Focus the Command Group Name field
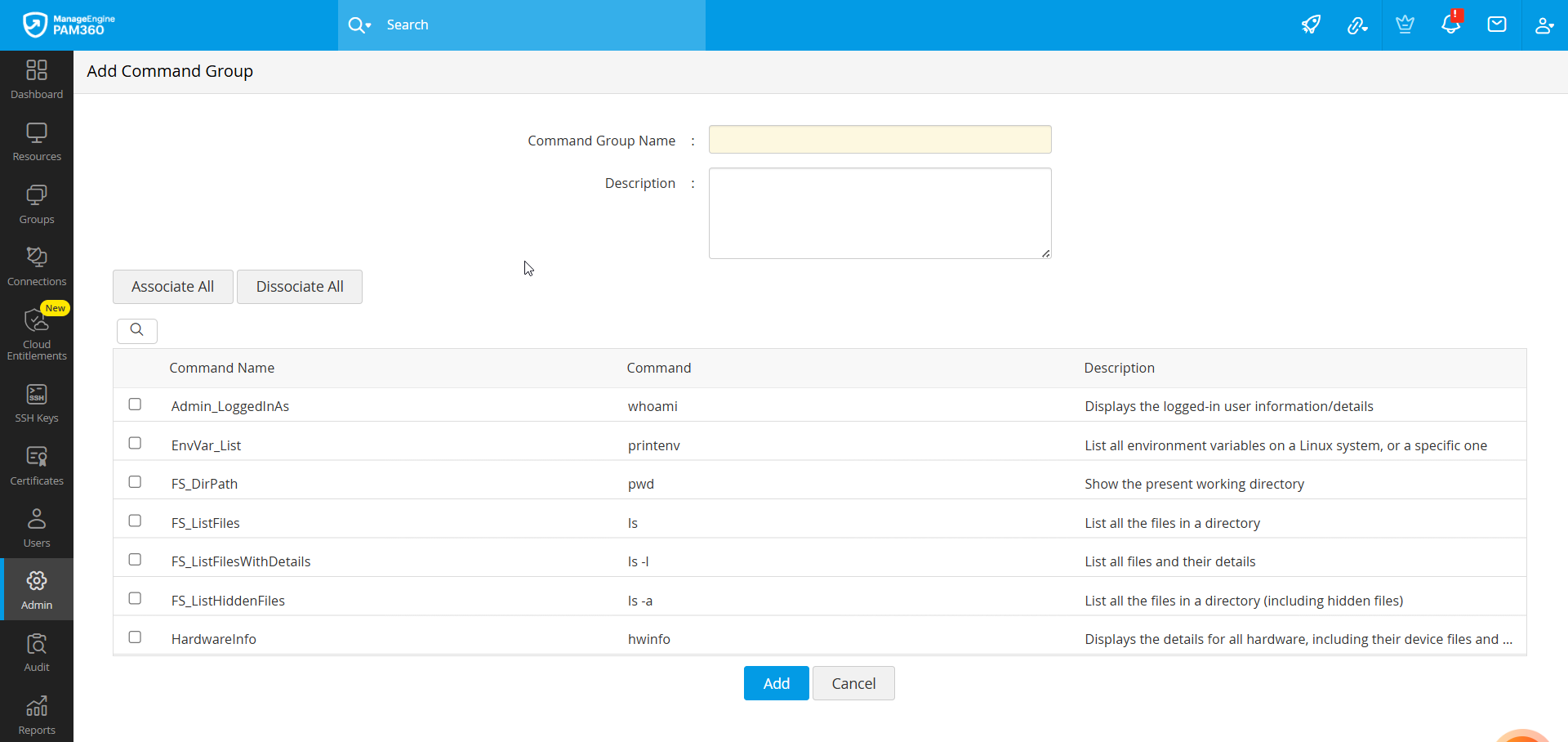 [880, 140]
